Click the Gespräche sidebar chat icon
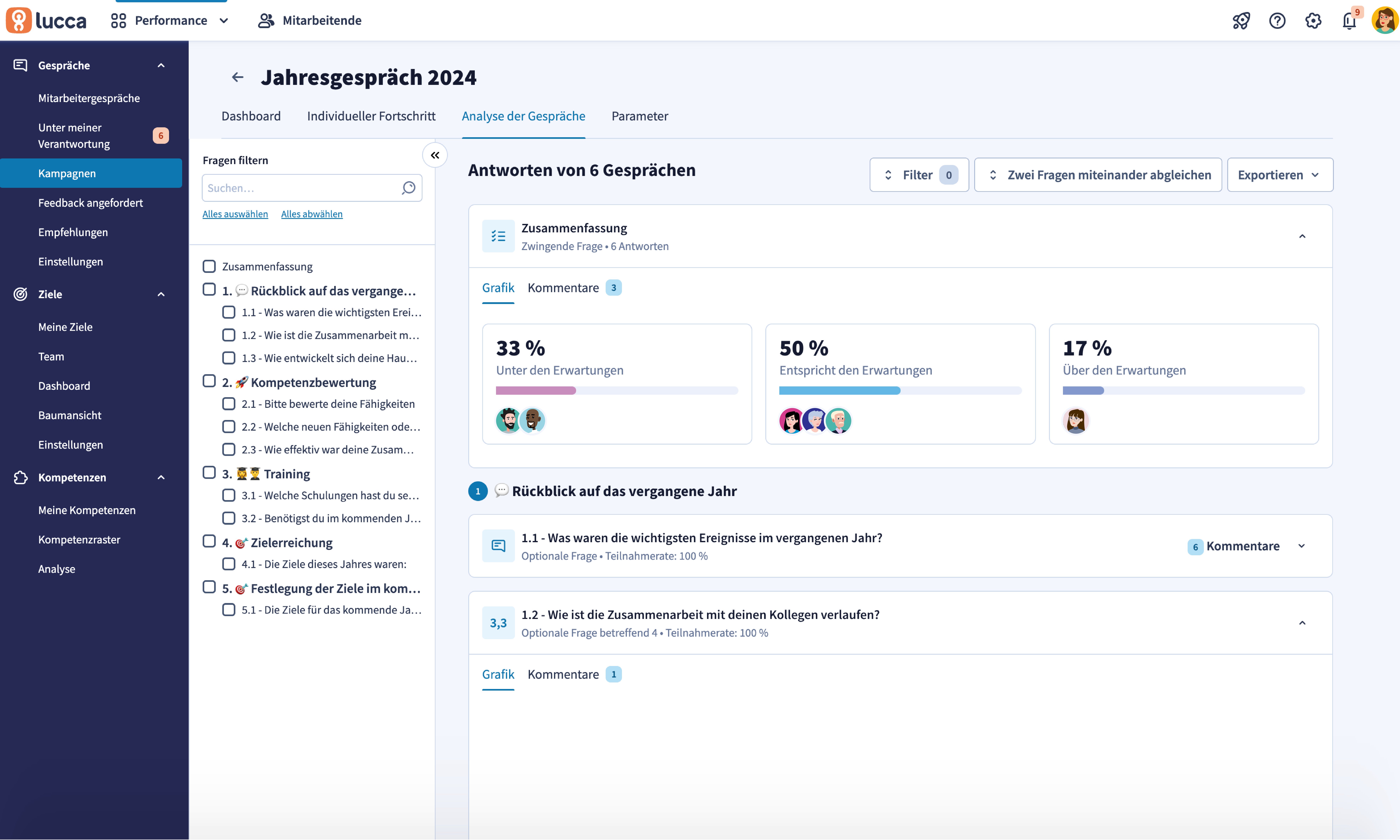 click(x=20, y=65)
